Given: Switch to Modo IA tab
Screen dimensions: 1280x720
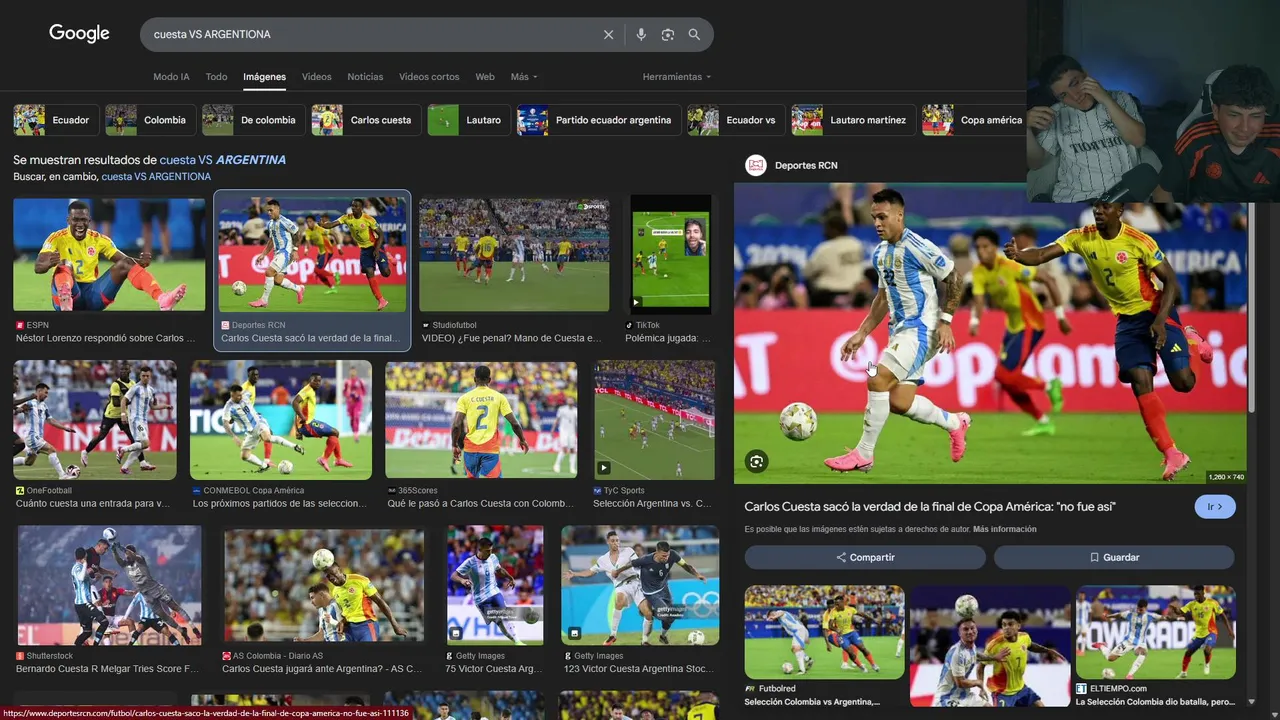Looking at the screenshot, I should coord(171,77).
